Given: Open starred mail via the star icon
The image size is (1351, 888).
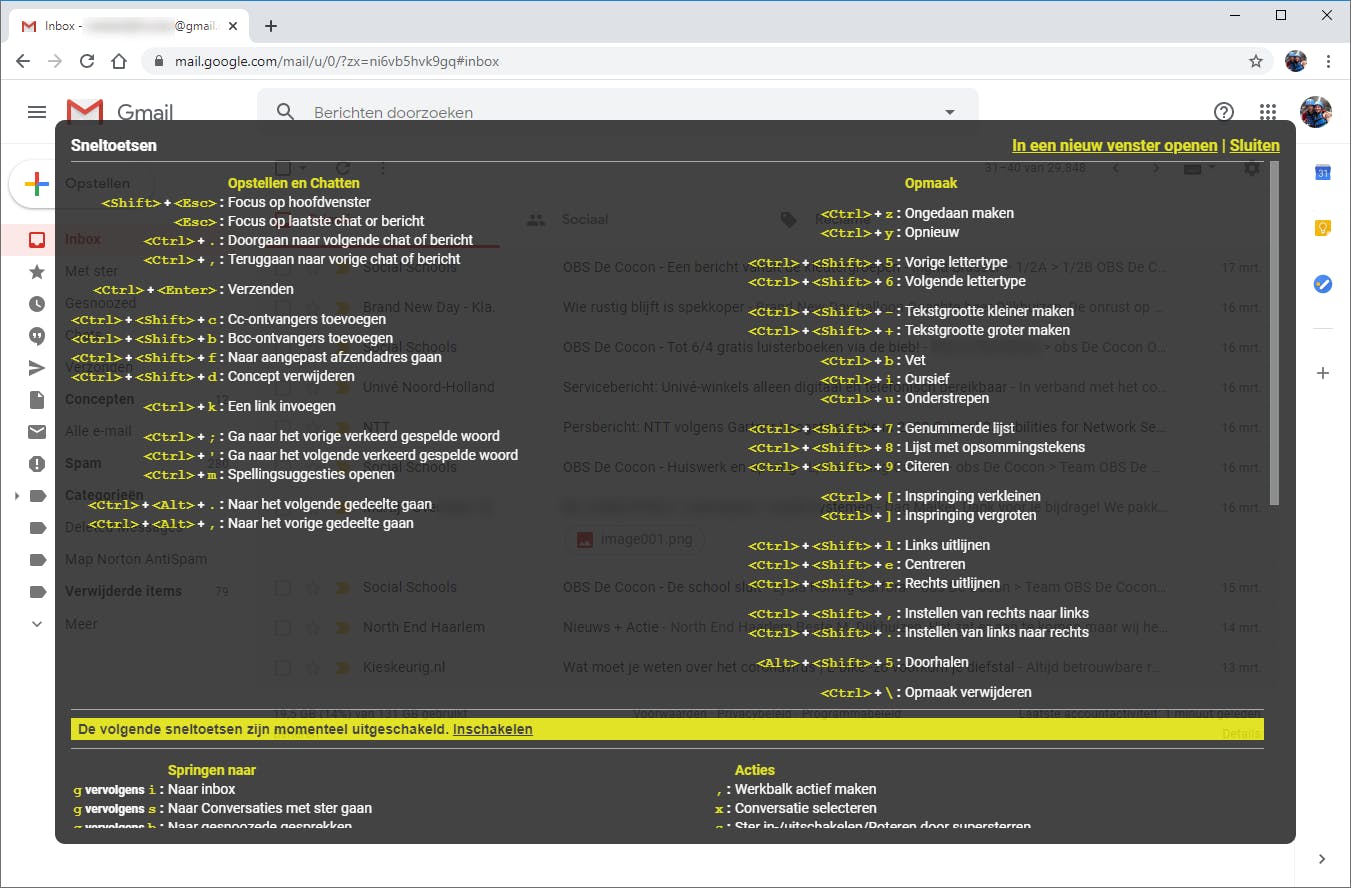Looking at the screenshot, I should [37, 271].
